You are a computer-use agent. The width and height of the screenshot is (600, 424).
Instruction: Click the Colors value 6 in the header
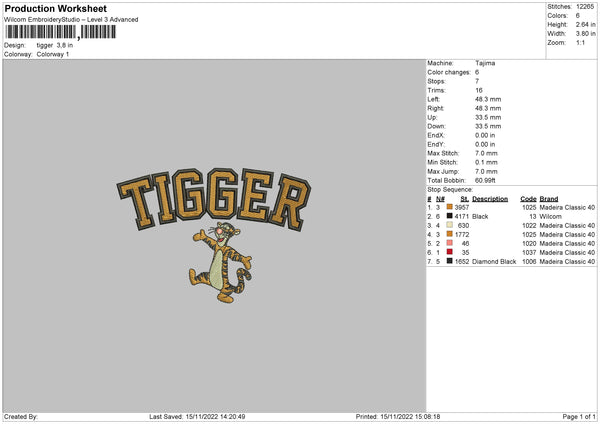tap(578, 16)
